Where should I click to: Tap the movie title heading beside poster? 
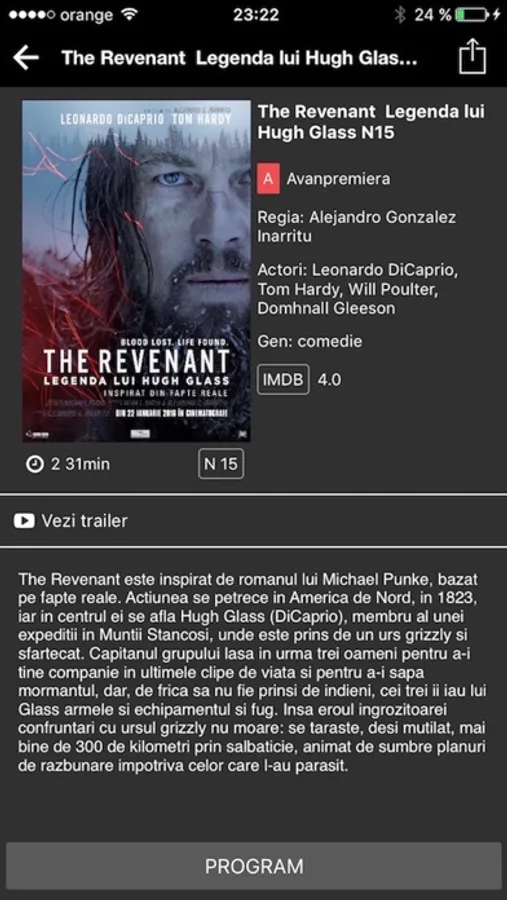coord(371,122)
